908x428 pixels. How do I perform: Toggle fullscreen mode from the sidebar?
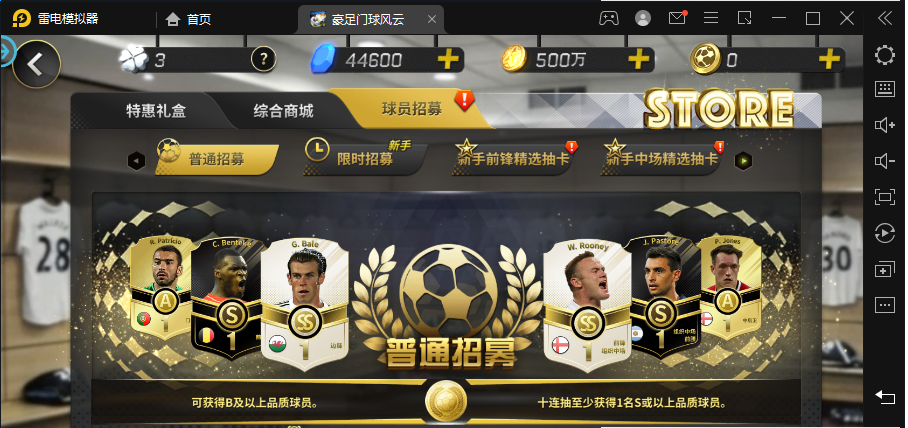click(x=885, y=197)
